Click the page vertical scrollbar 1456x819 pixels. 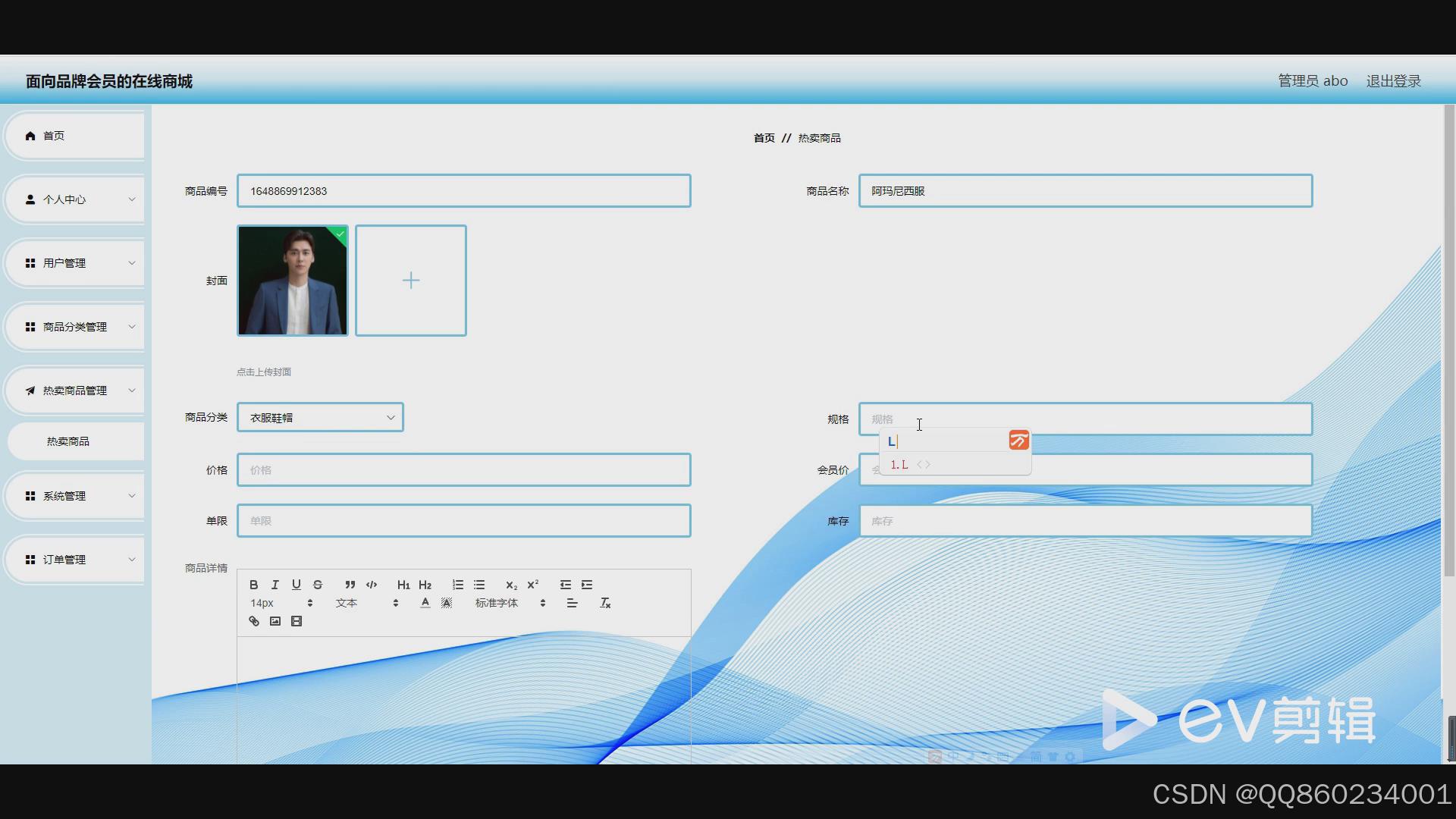point(1449,341)
